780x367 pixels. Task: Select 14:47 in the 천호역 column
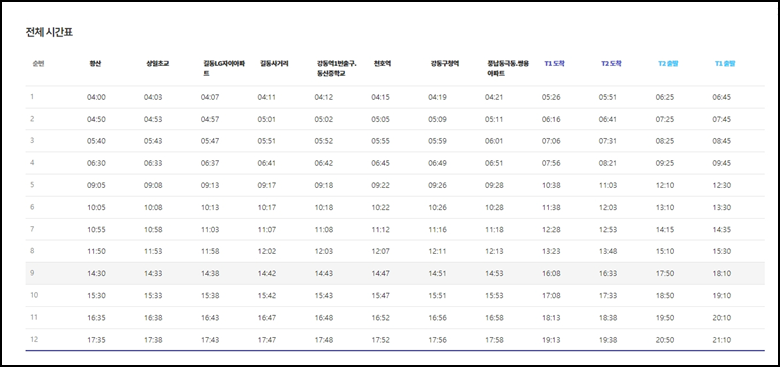(x=381, y=274)
